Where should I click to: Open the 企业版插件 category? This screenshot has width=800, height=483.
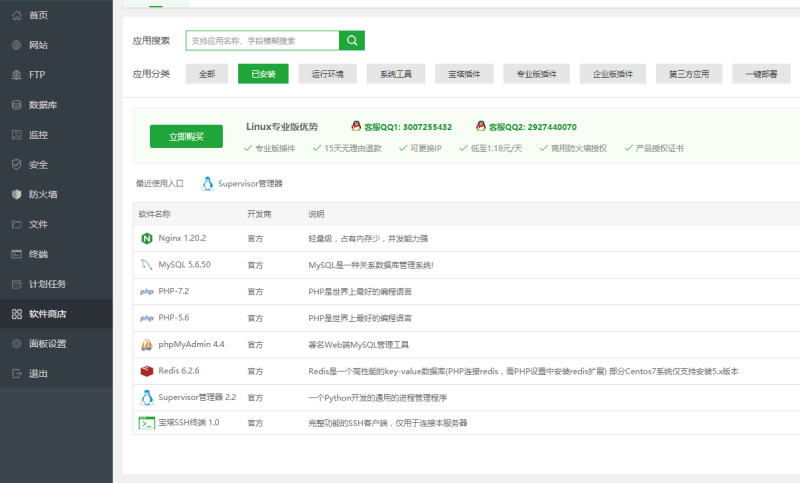(x=613, y=74)
